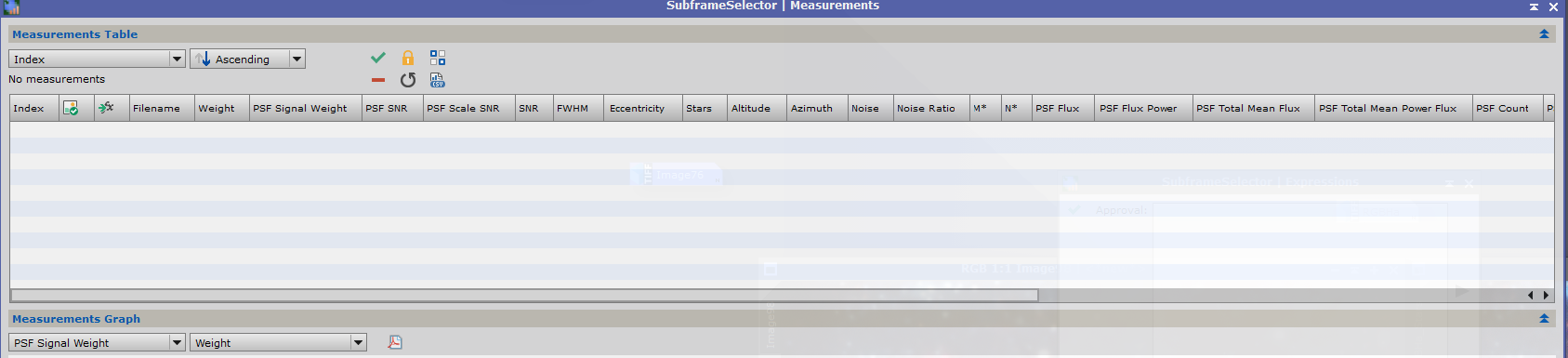Click the locked expression column header icon
The image size is (1568, 358).
(106, 108)
